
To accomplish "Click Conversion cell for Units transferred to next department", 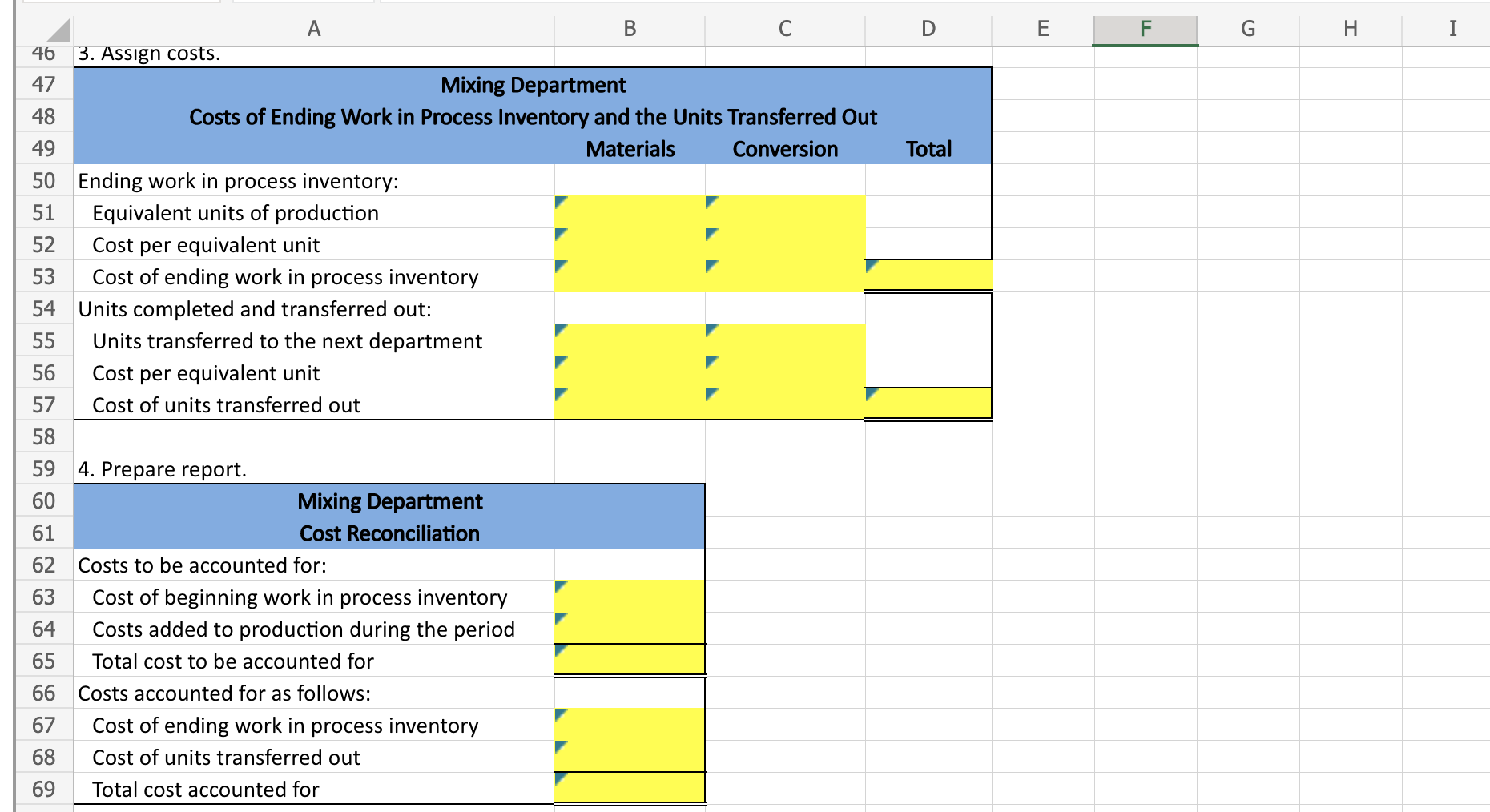I will point(785,340).
